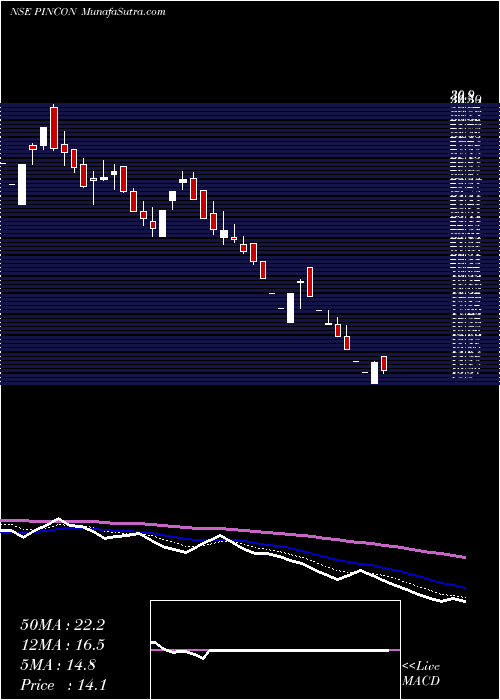500x700 pixels.
Task: Click the last red candle at the chart's right end
Action: [x=384, y=364]
